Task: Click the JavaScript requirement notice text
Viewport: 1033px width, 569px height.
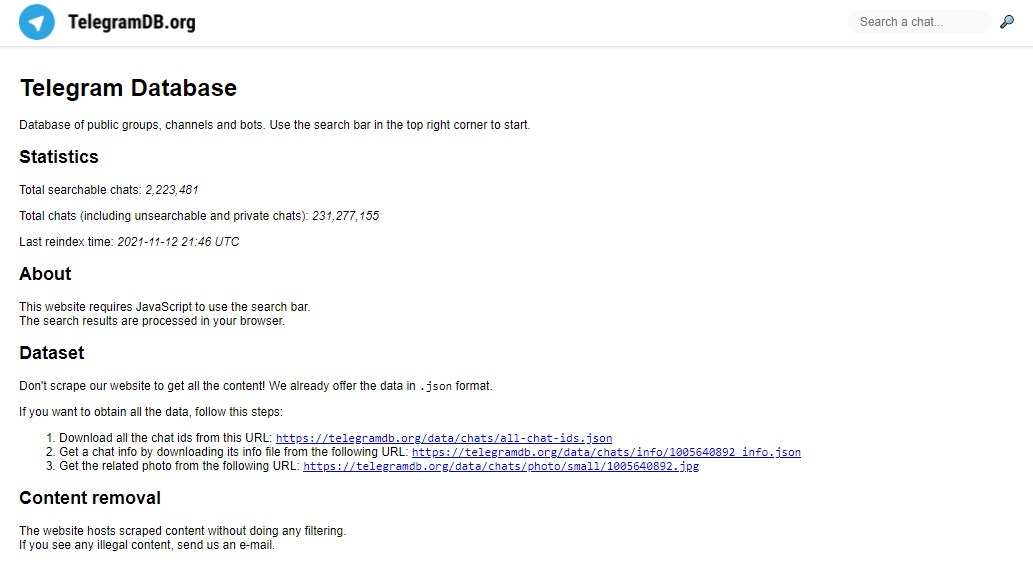Action: (165, 306)
